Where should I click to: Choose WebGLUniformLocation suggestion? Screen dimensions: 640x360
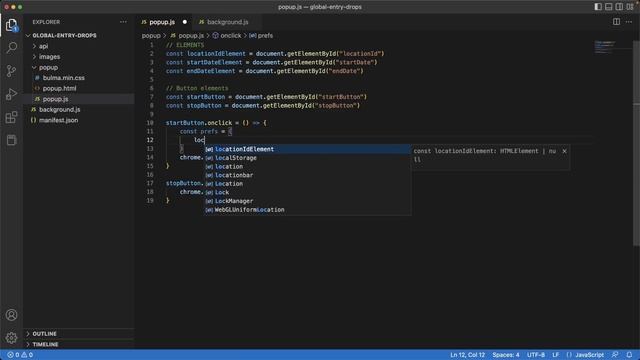coord(307,210)
